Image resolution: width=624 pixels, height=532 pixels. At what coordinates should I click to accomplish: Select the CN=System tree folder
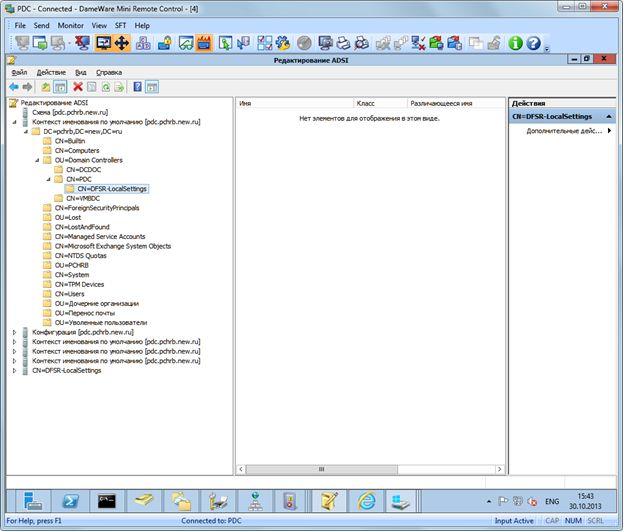point(72,275)
